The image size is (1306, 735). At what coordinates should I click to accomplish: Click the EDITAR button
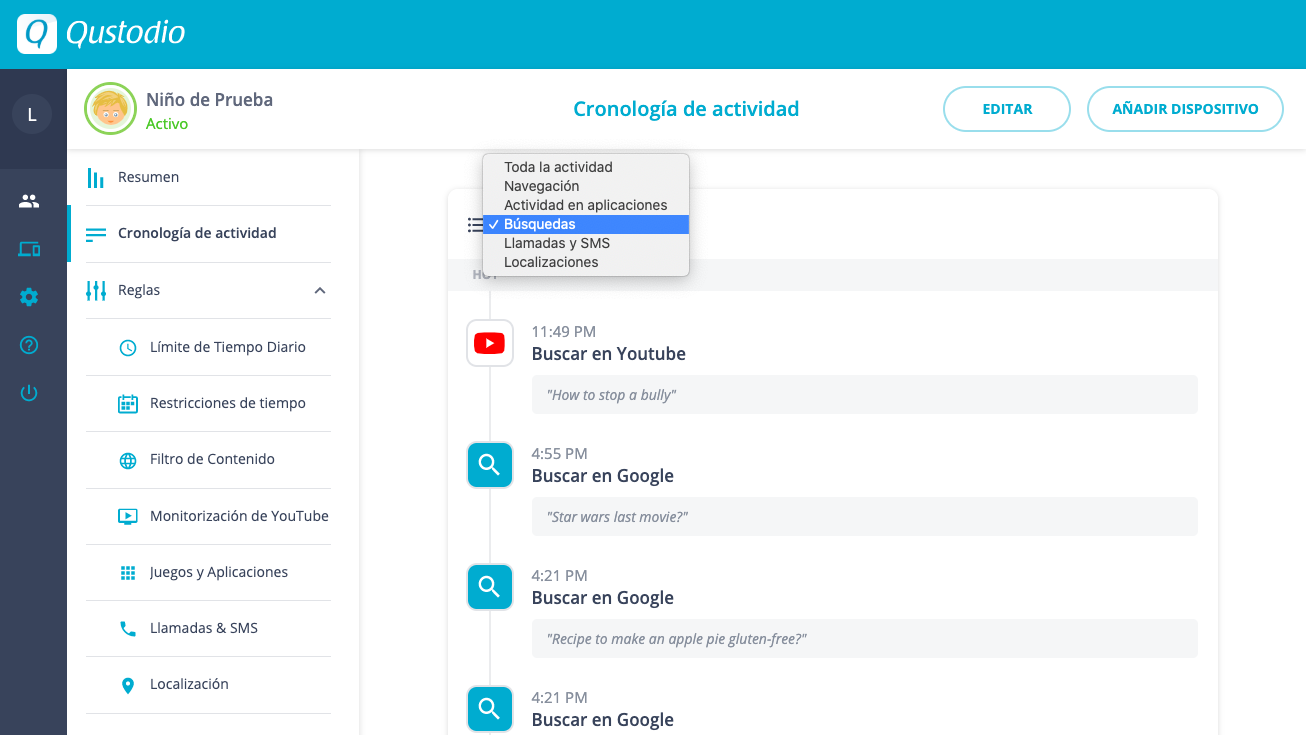1007,109
